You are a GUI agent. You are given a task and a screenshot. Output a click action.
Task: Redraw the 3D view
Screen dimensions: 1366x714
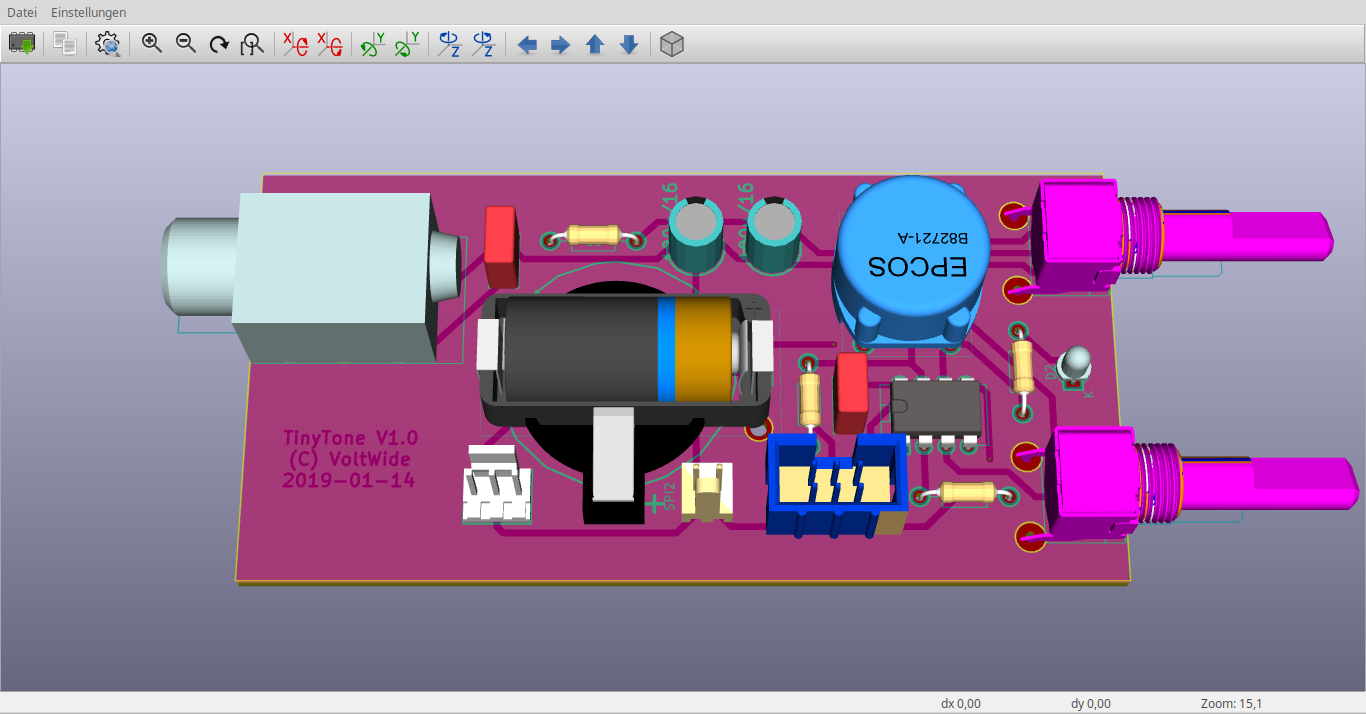219,44
